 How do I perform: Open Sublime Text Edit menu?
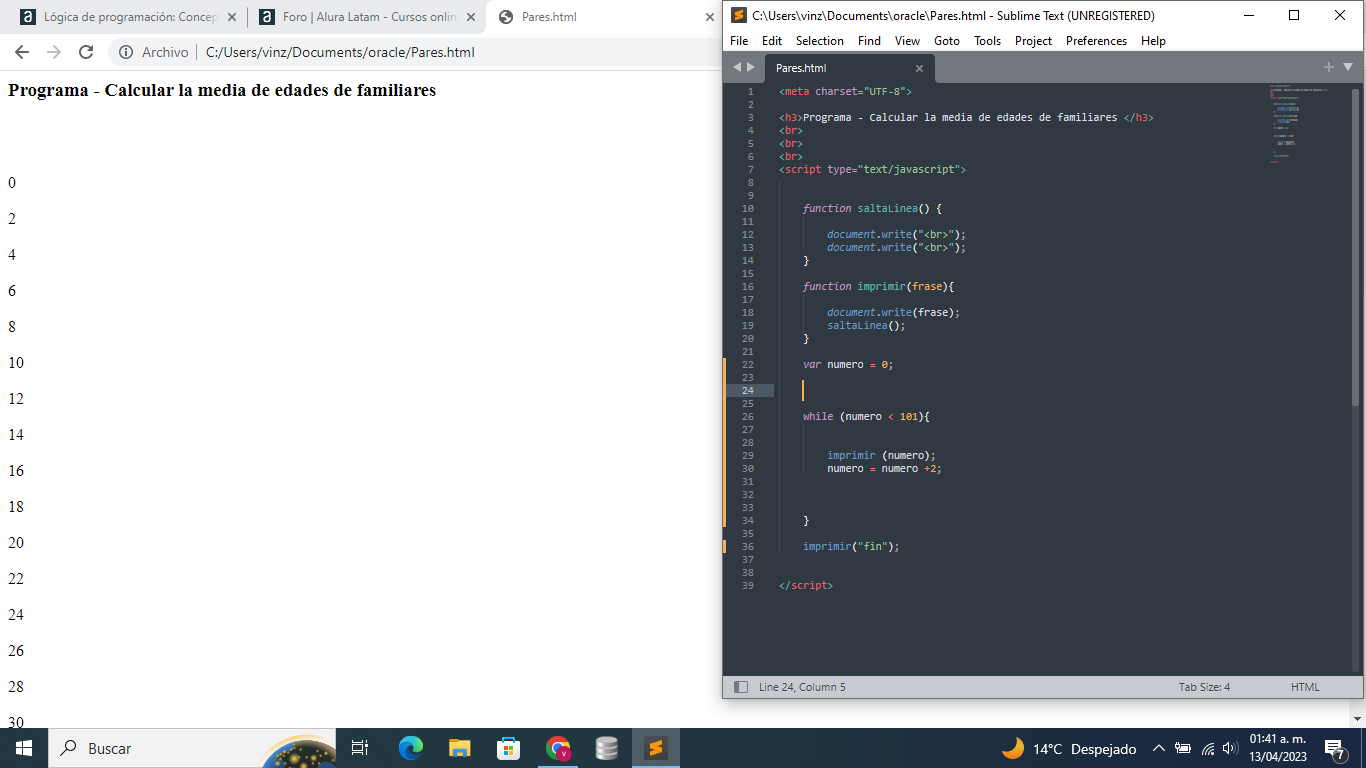[772, 41]
